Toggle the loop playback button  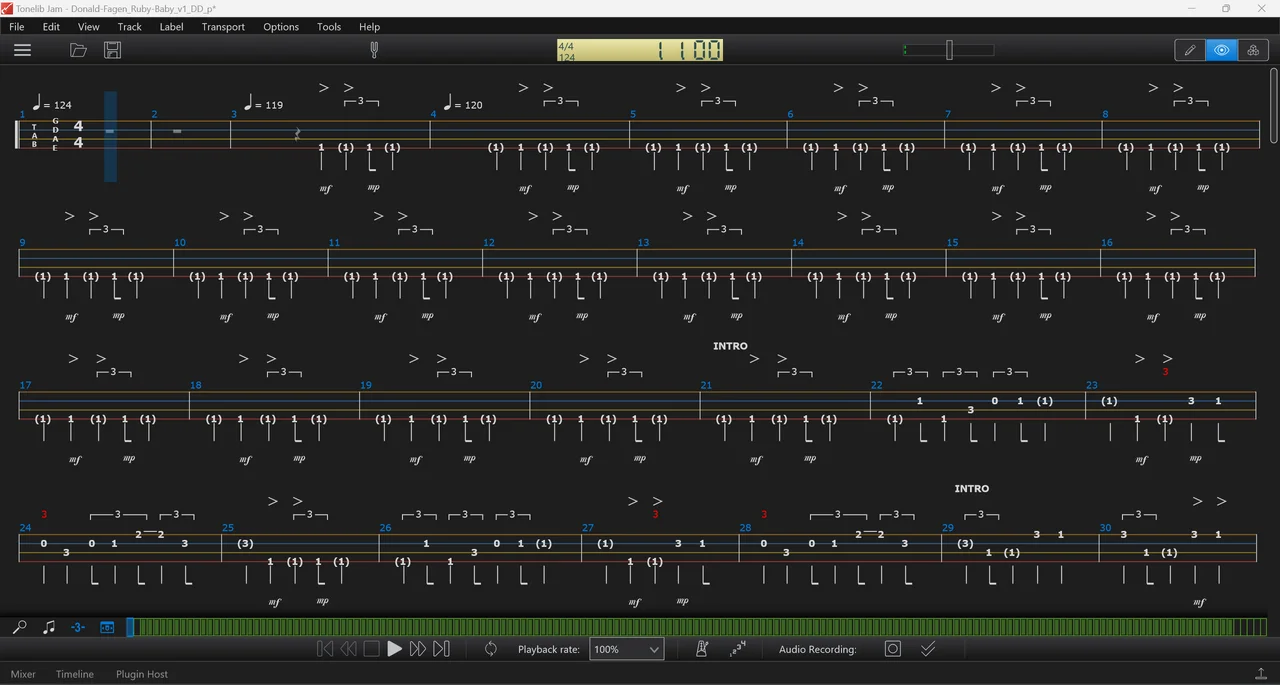point(490,649)
